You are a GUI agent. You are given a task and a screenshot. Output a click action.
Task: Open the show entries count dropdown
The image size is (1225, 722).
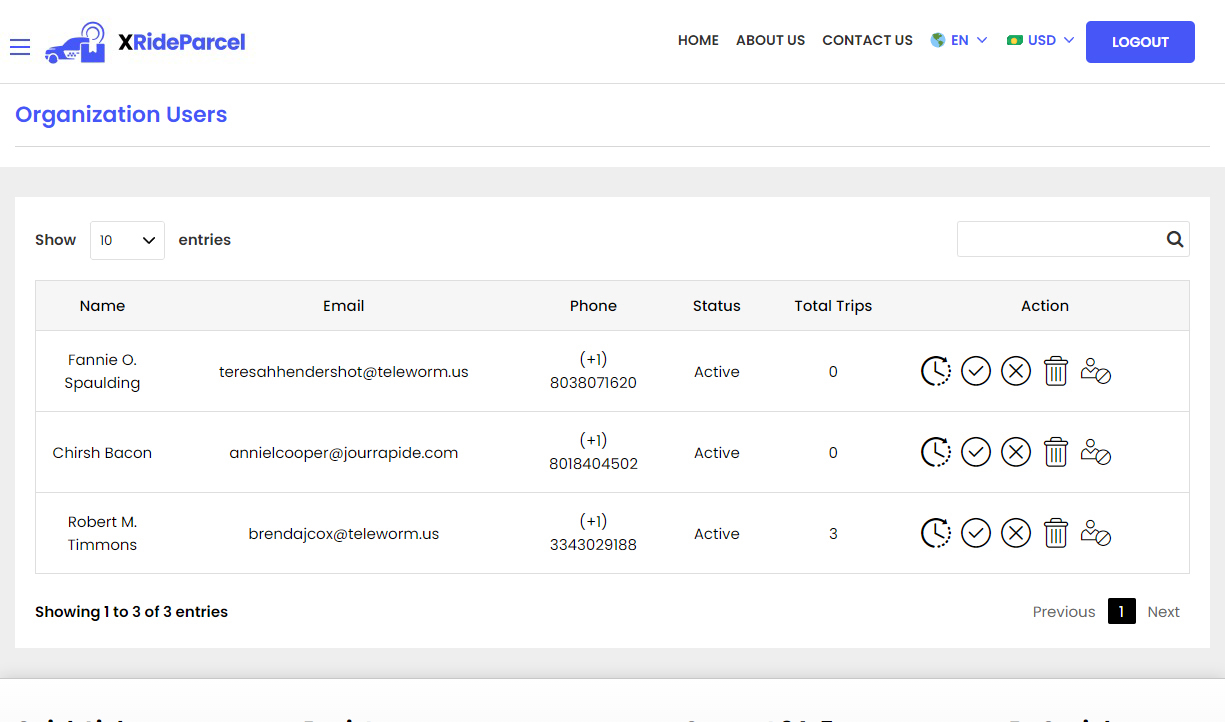click(127, 240)
